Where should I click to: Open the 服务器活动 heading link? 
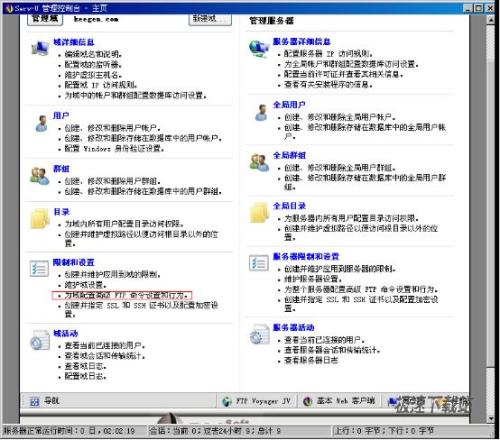coord(293,327)
